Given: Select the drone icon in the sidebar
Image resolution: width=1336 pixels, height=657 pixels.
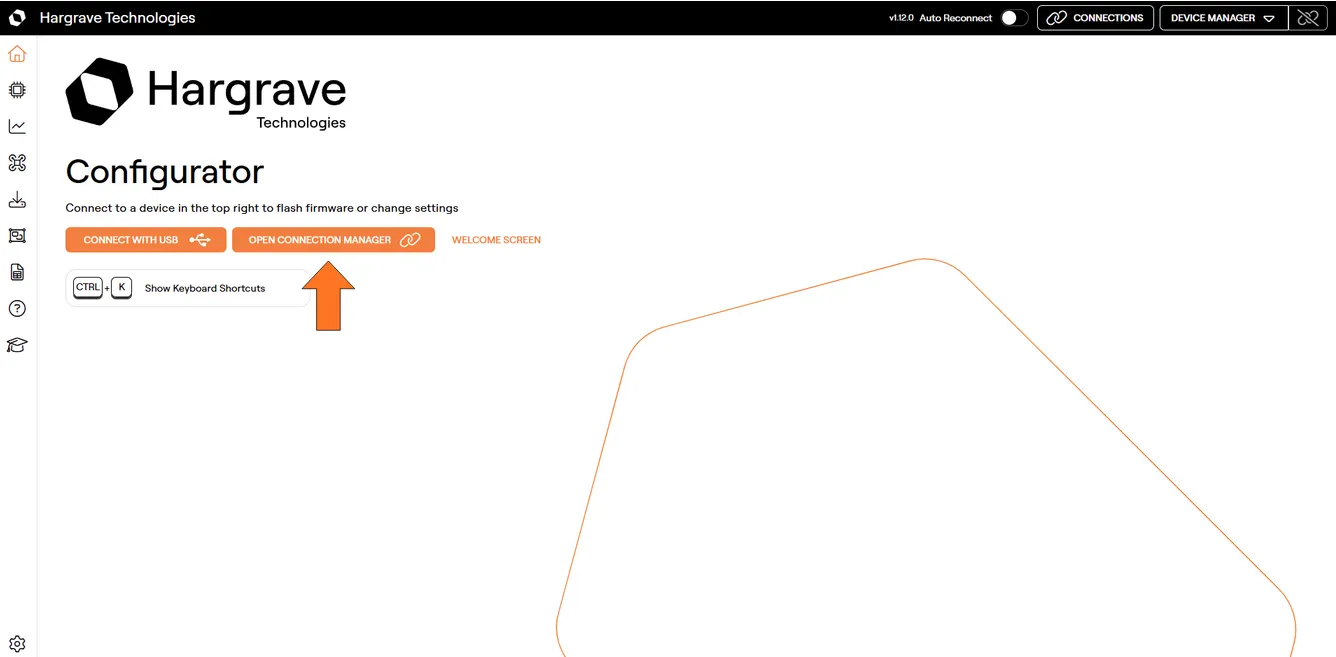Looking at the screenshot, I should (17, 163).
